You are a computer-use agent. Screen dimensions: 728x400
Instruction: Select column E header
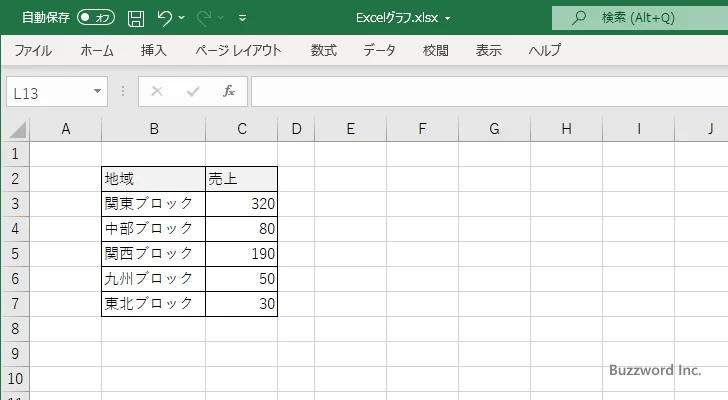351,129
